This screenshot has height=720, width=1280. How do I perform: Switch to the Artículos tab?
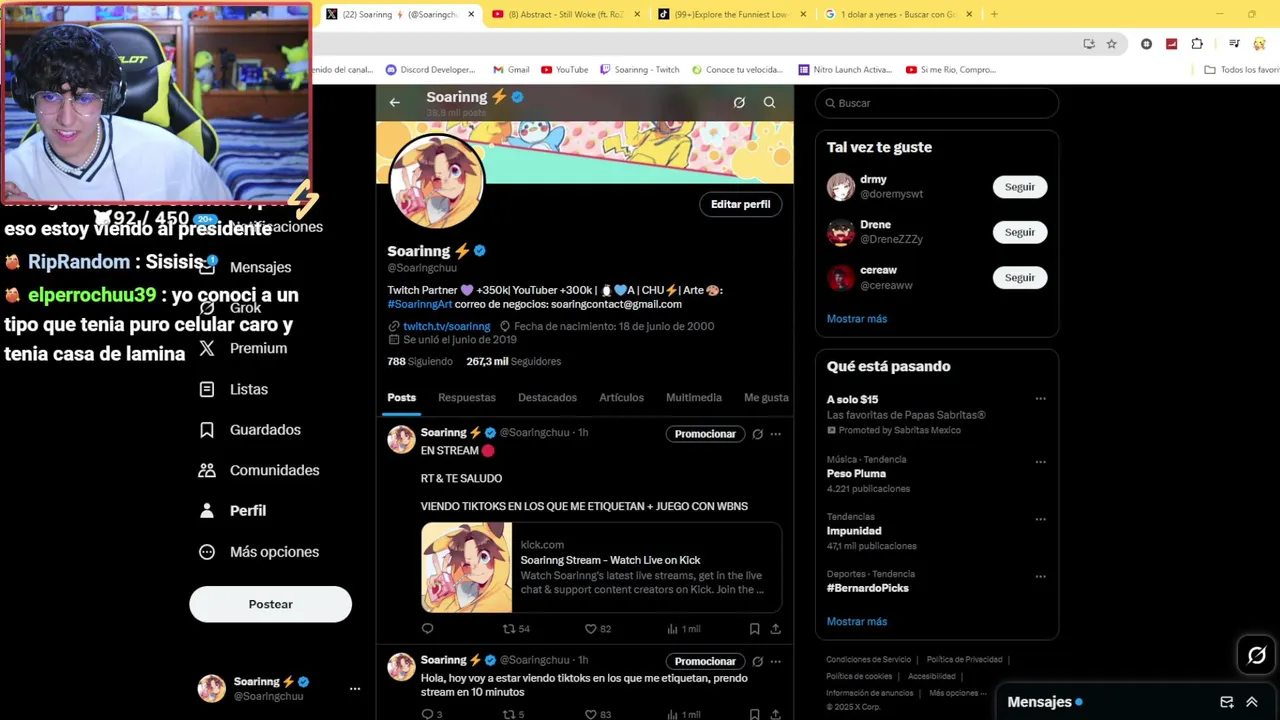(x=621, y=397)
